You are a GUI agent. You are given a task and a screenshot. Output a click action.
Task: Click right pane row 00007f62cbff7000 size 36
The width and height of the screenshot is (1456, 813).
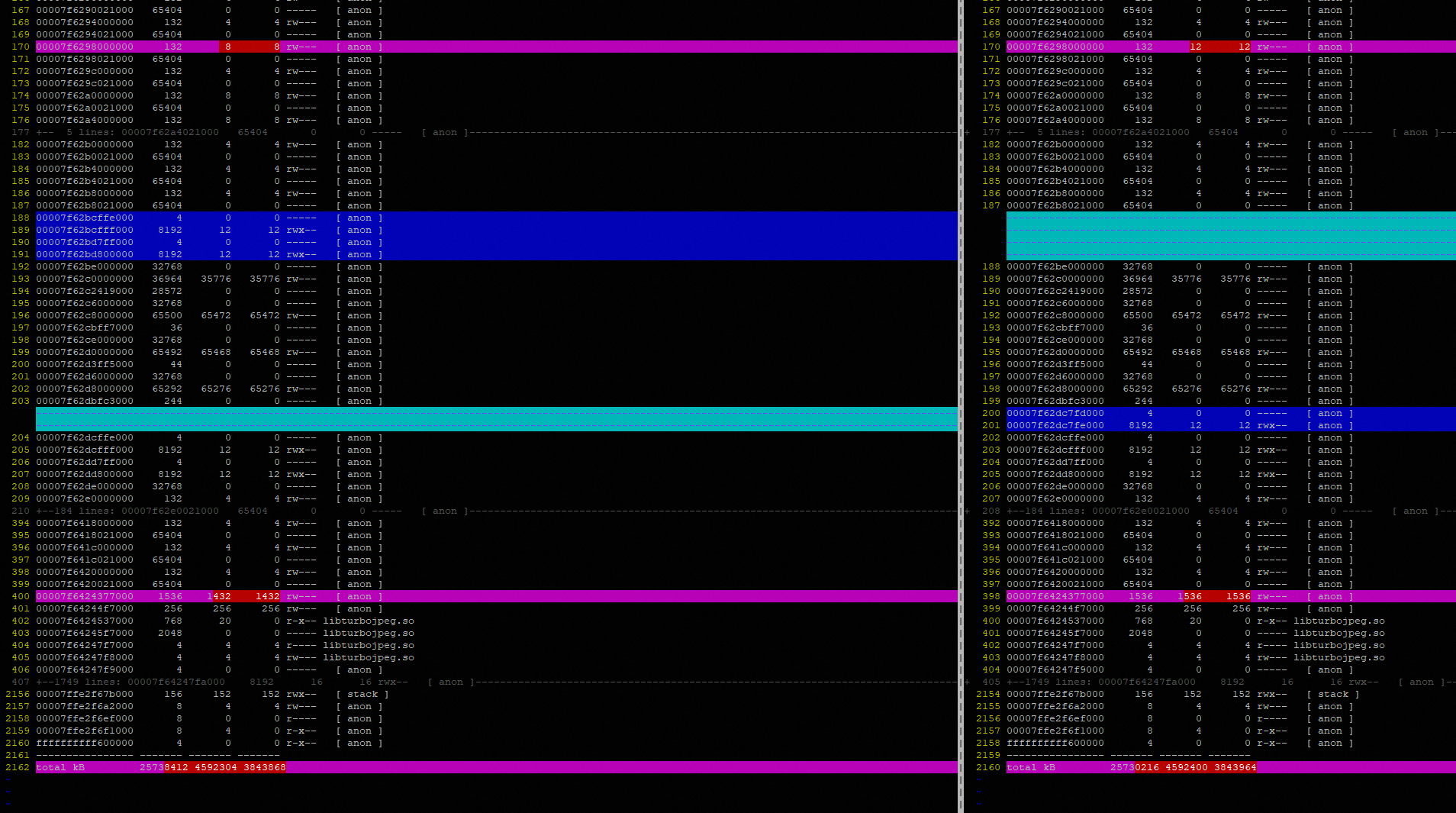[1147, 327]
